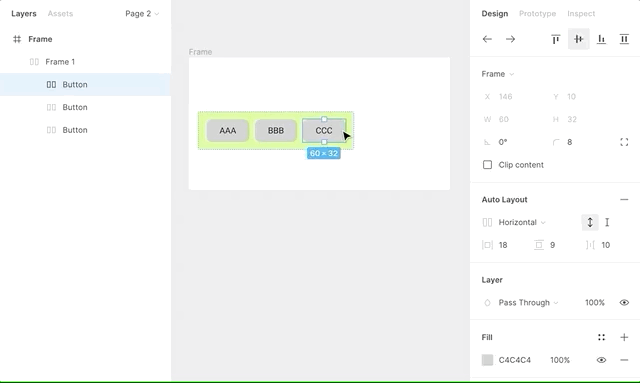Click item spacing value 10
The width and height of the screenshot is (640, 383).
point(605,245)
